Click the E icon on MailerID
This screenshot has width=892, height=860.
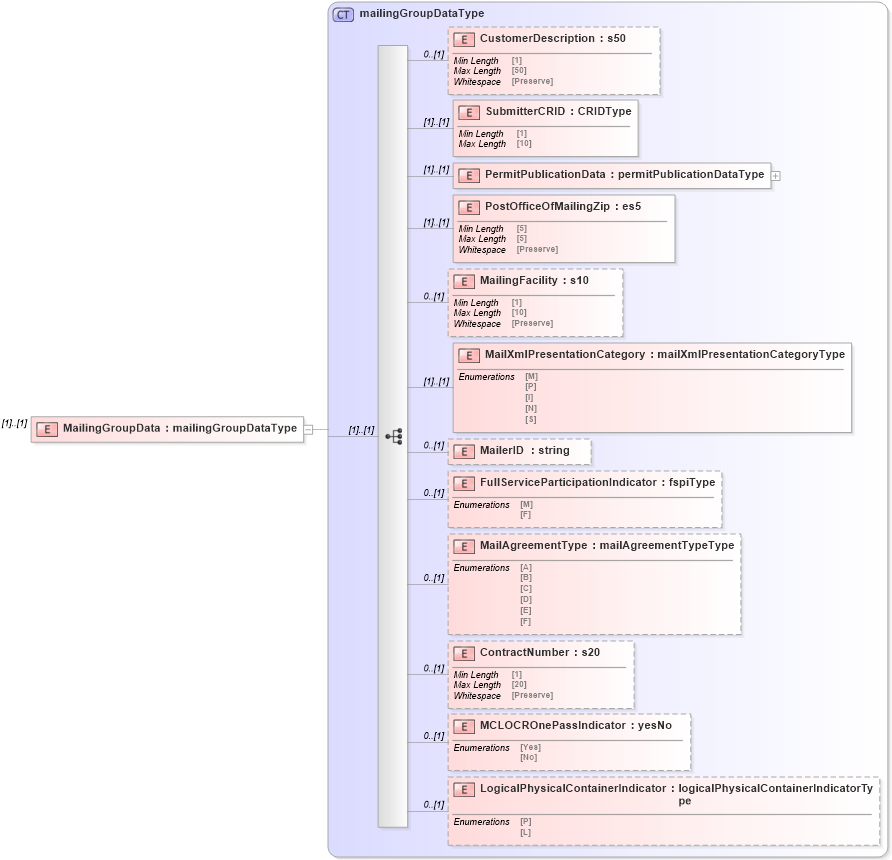pos(463,451)
